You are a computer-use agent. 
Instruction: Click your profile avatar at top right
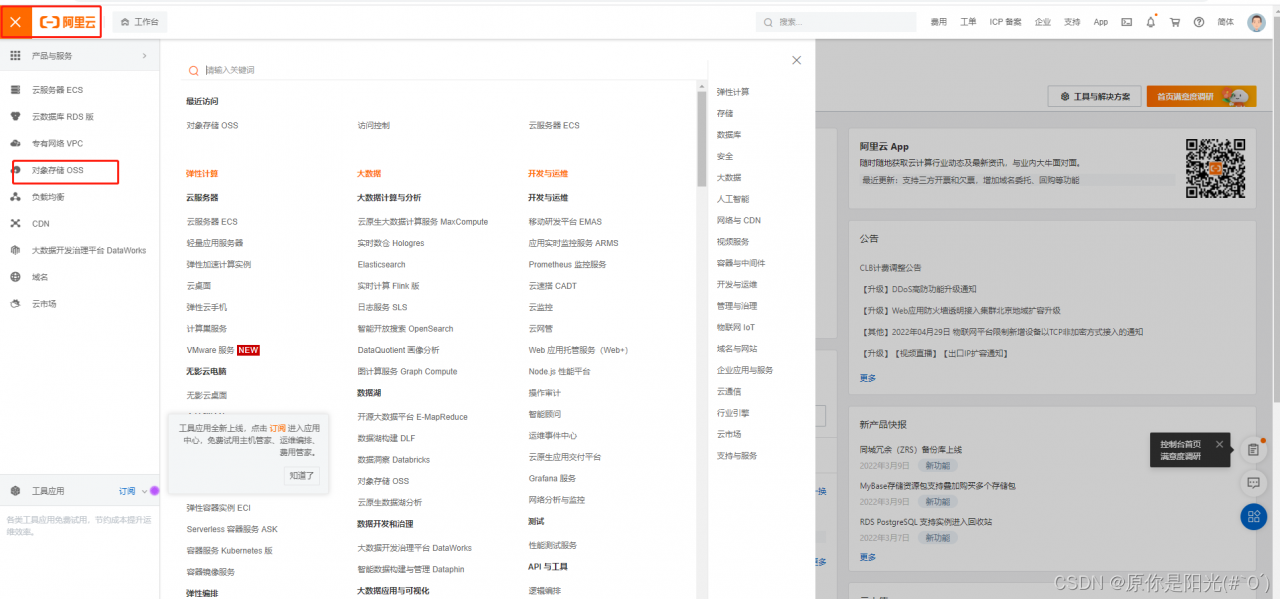pyautogui.click(x=1256, y=21)
